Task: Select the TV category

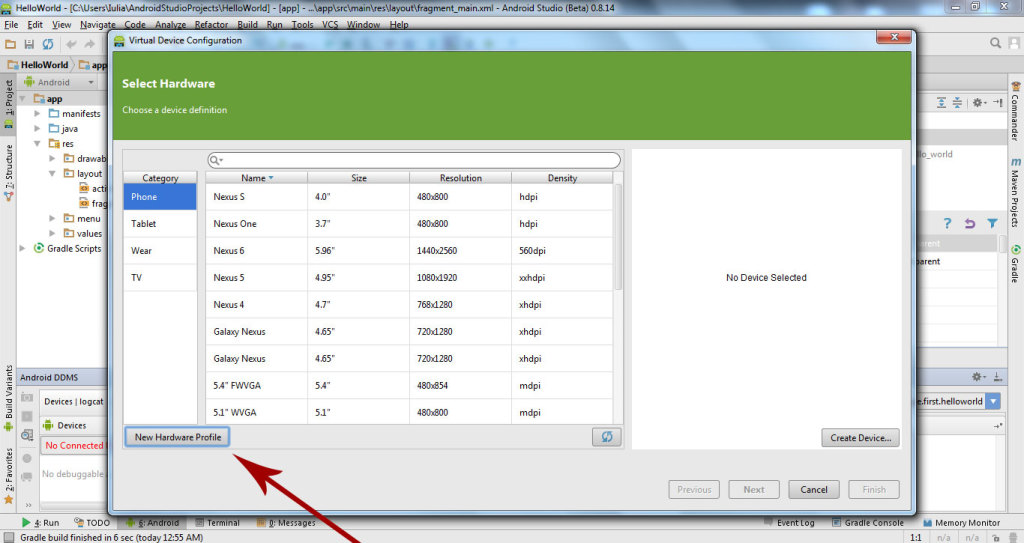Action: click(160, 277)
